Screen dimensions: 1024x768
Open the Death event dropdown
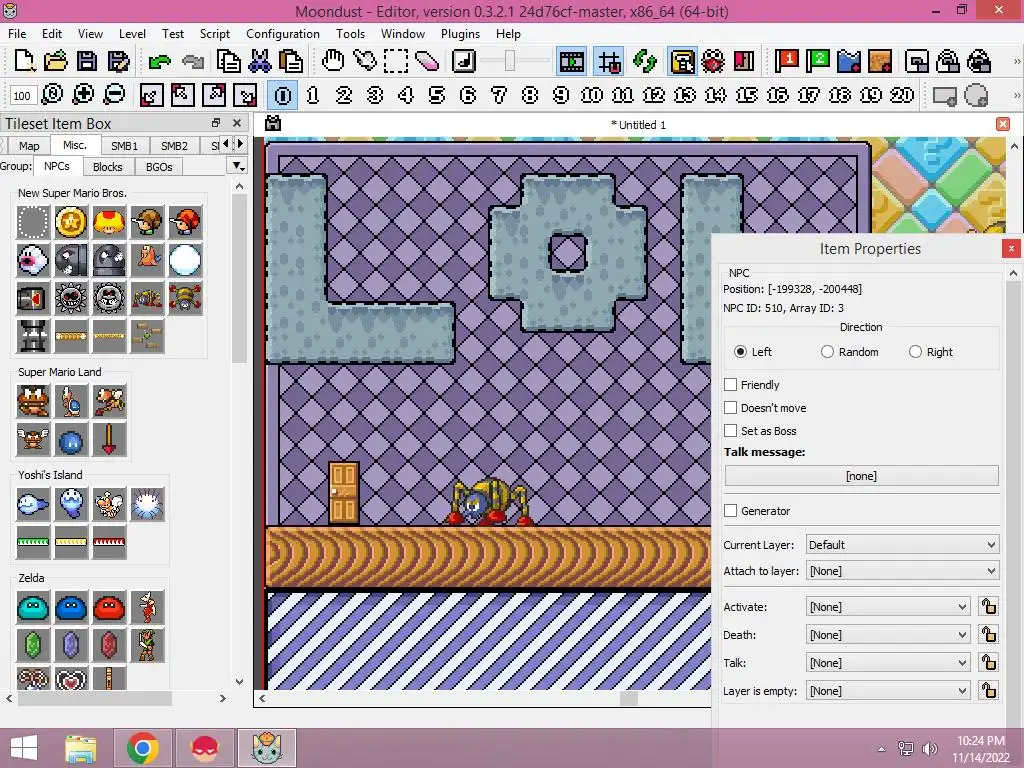pos(888,635)
